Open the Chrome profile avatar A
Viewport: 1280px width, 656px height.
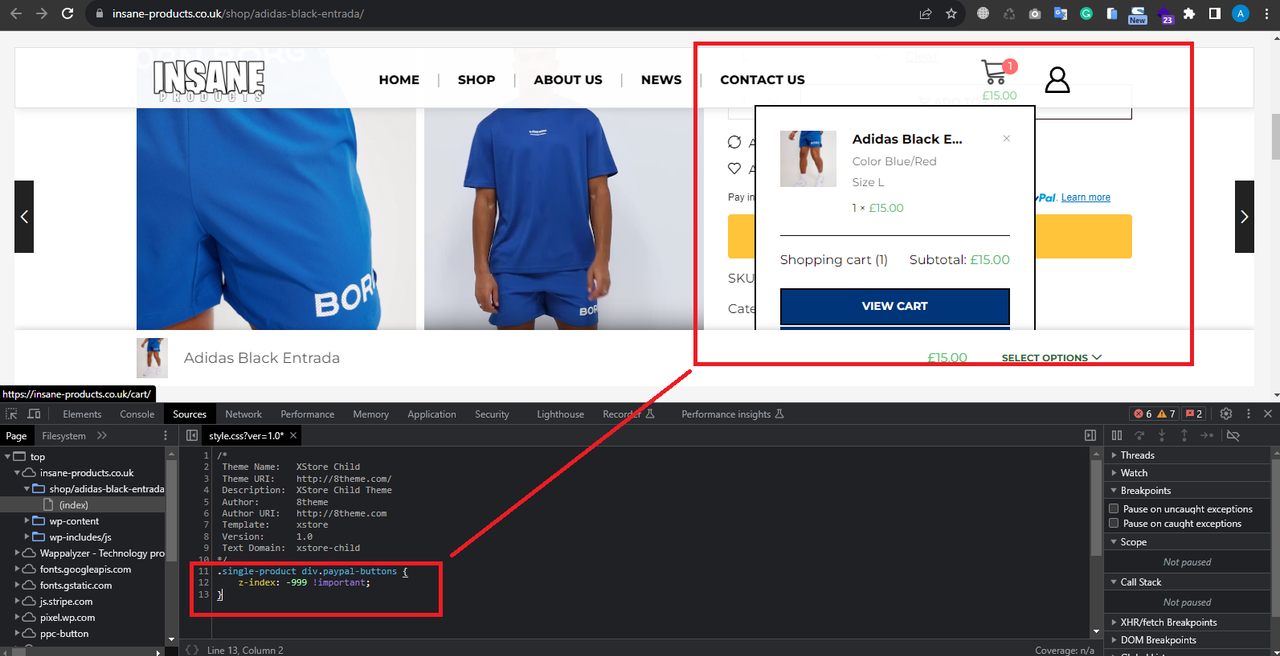[1240, 14]
